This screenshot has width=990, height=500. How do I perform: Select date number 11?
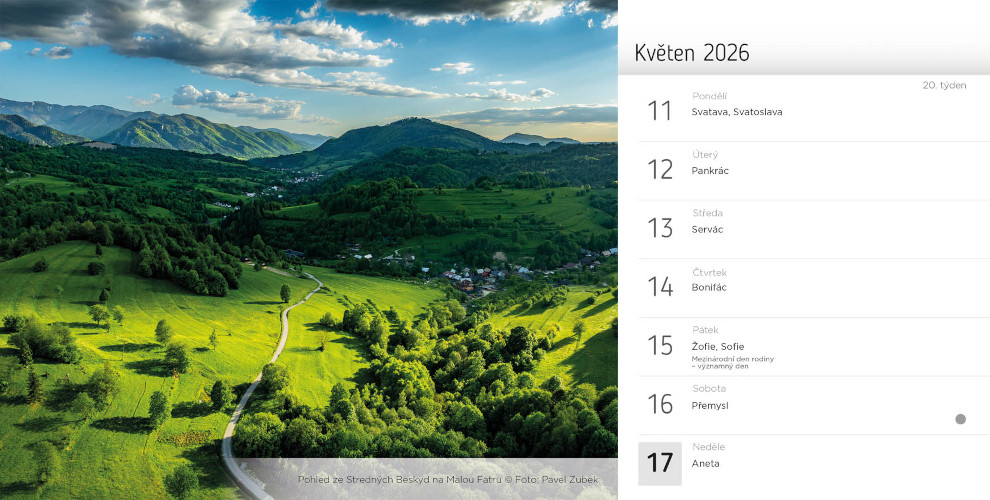660,111
